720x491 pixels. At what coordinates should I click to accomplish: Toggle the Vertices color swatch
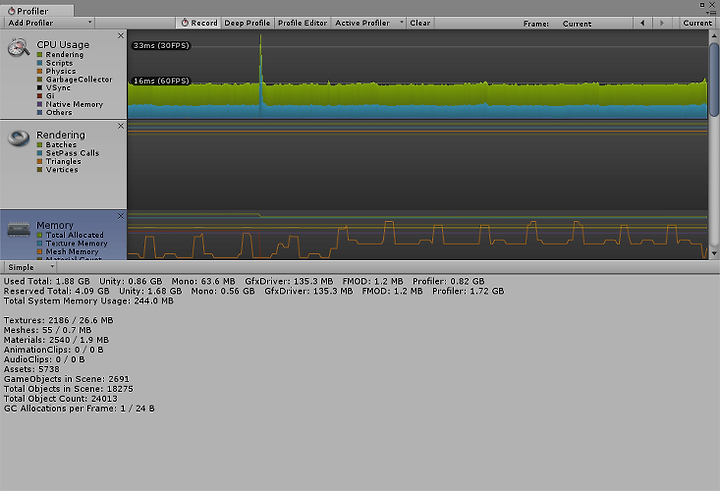(x=40, y=169)
